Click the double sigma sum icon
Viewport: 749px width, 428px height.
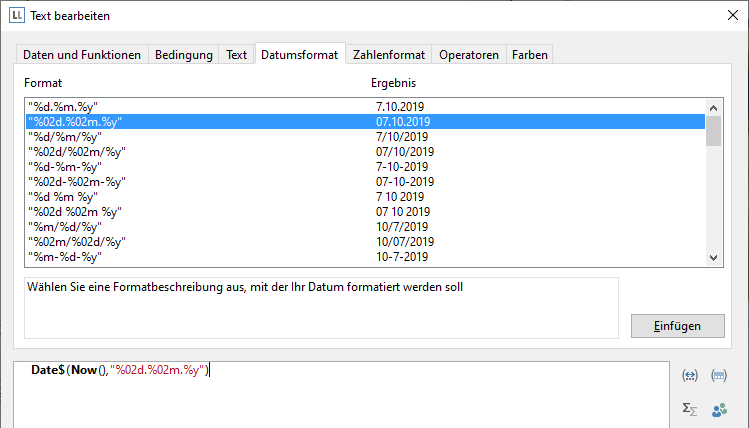pos(689,409)
